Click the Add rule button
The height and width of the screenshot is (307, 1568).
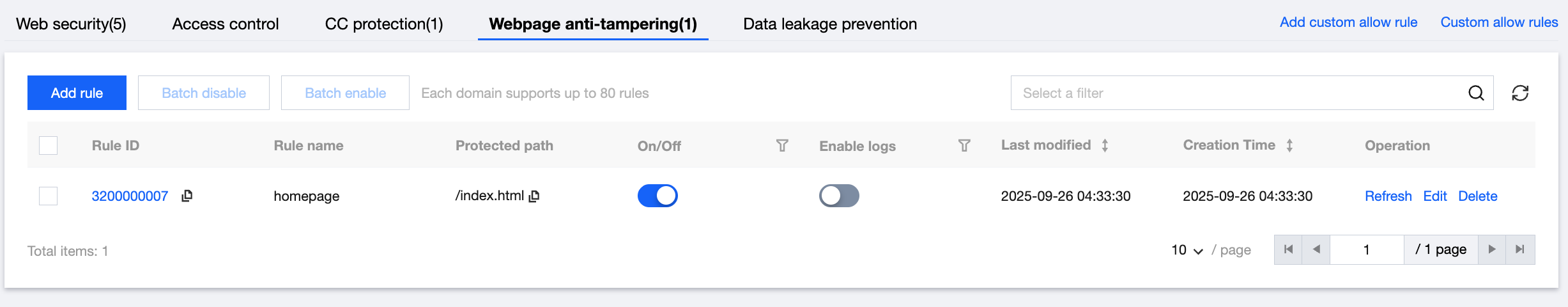(77, 93)
